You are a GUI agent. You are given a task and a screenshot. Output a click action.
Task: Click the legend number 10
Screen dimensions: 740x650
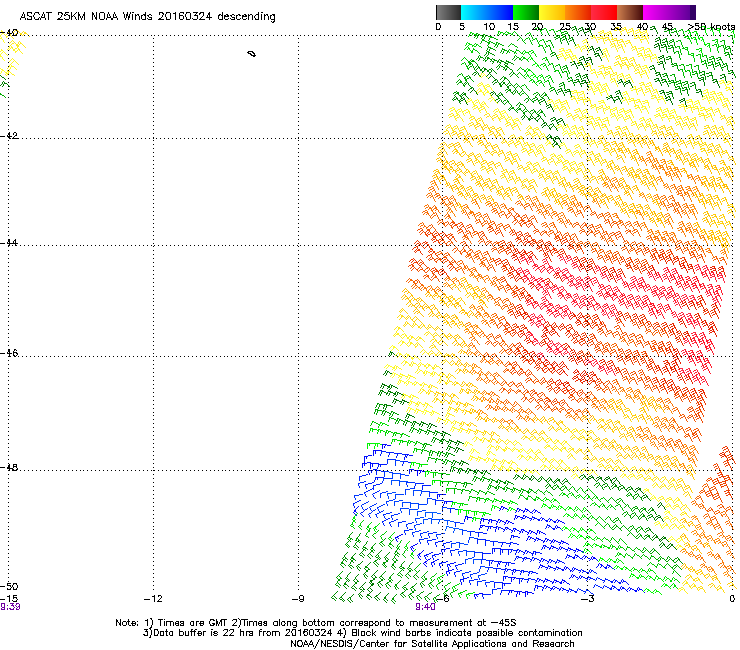(489, 27)
